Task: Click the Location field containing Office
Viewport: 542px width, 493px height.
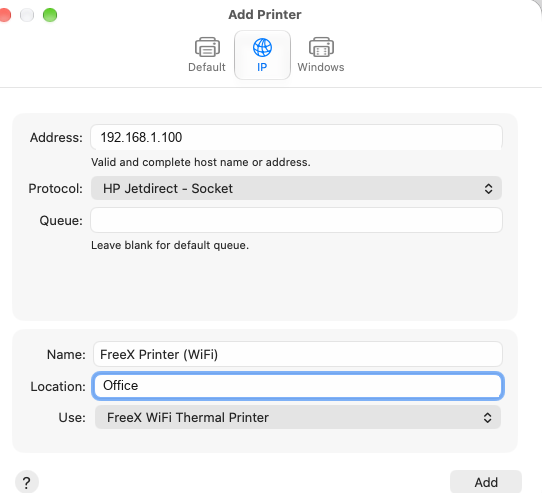Action: point(298,385)
